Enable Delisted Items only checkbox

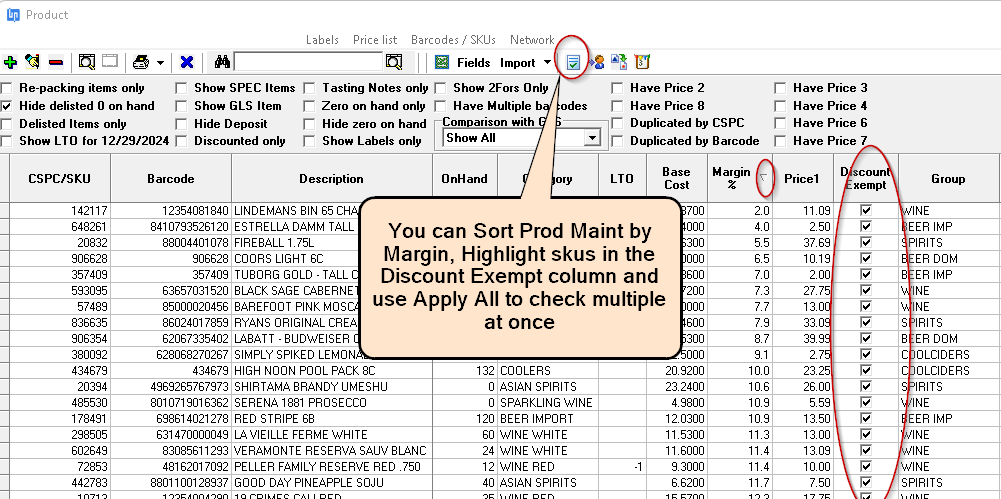7,124
